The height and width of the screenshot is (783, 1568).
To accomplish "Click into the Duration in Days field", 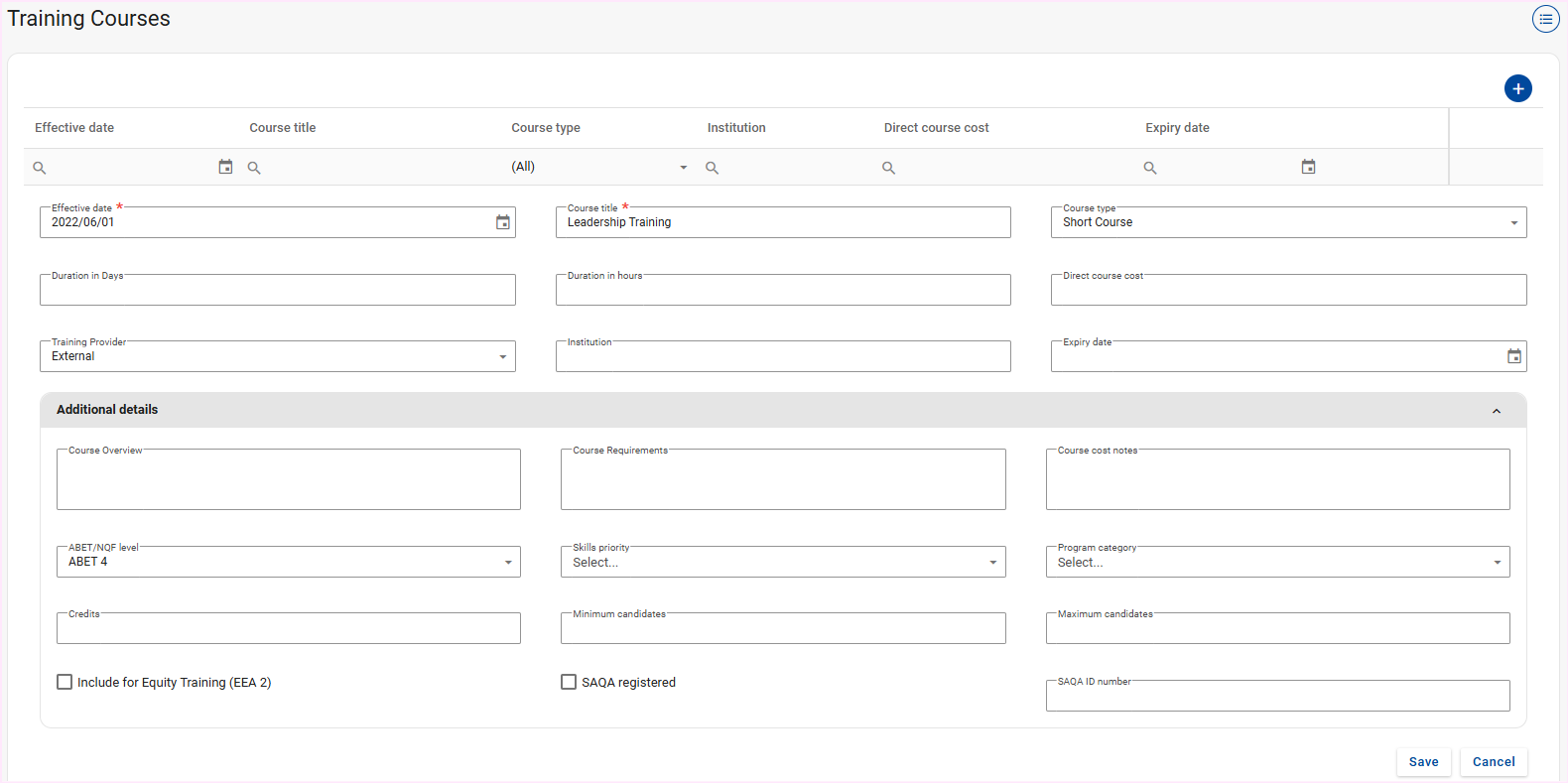I will click(x=277, y=291).
